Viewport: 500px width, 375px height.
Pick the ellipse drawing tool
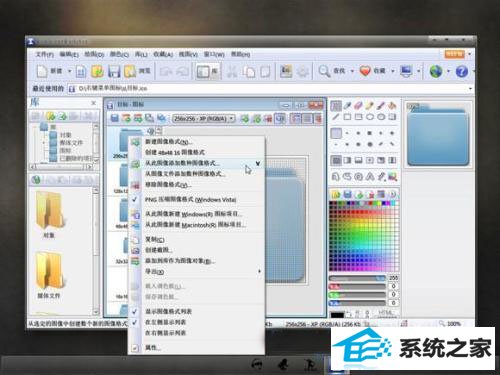(370, 117)
